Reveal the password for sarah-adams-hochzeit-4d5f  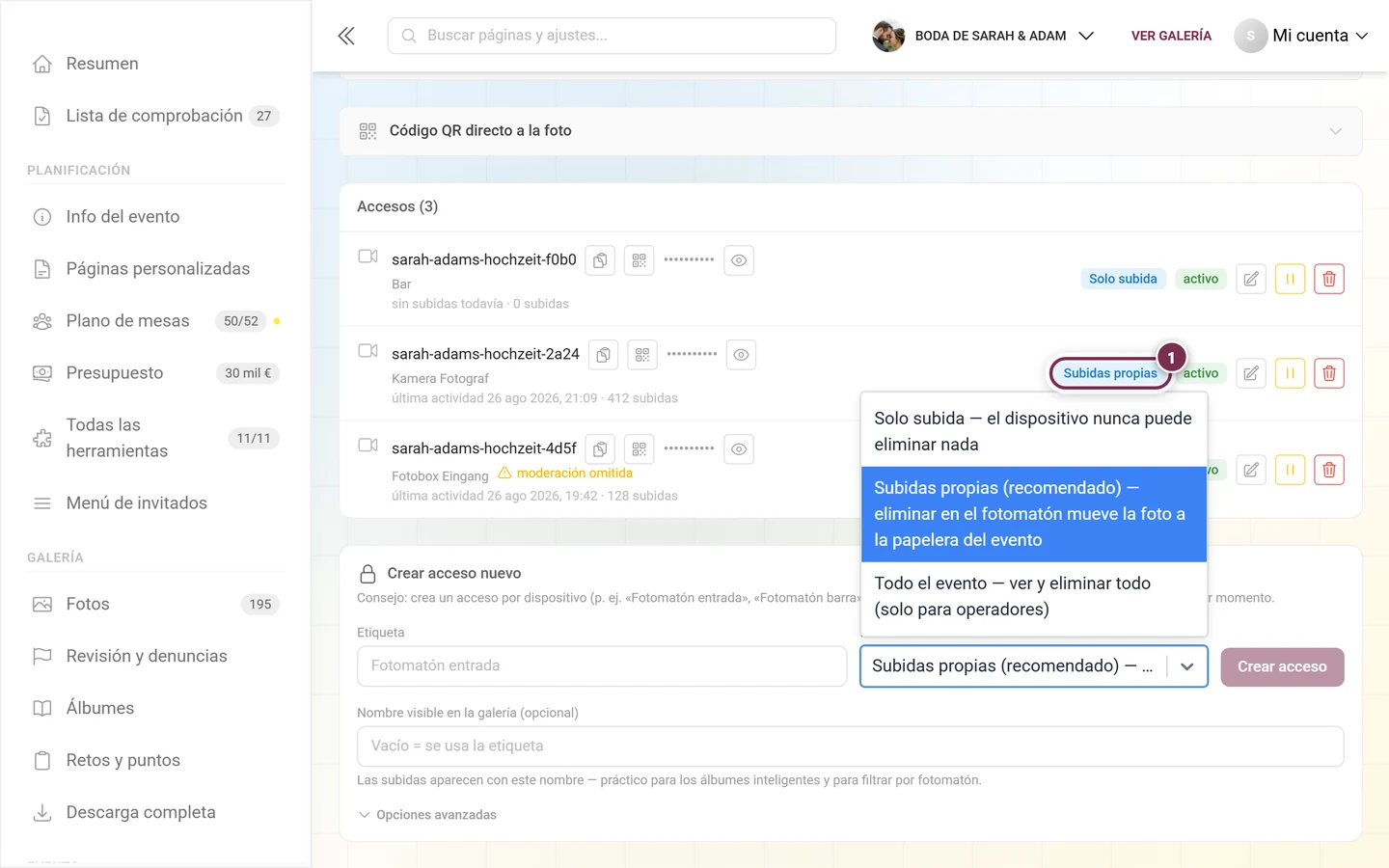coord(739,449)
